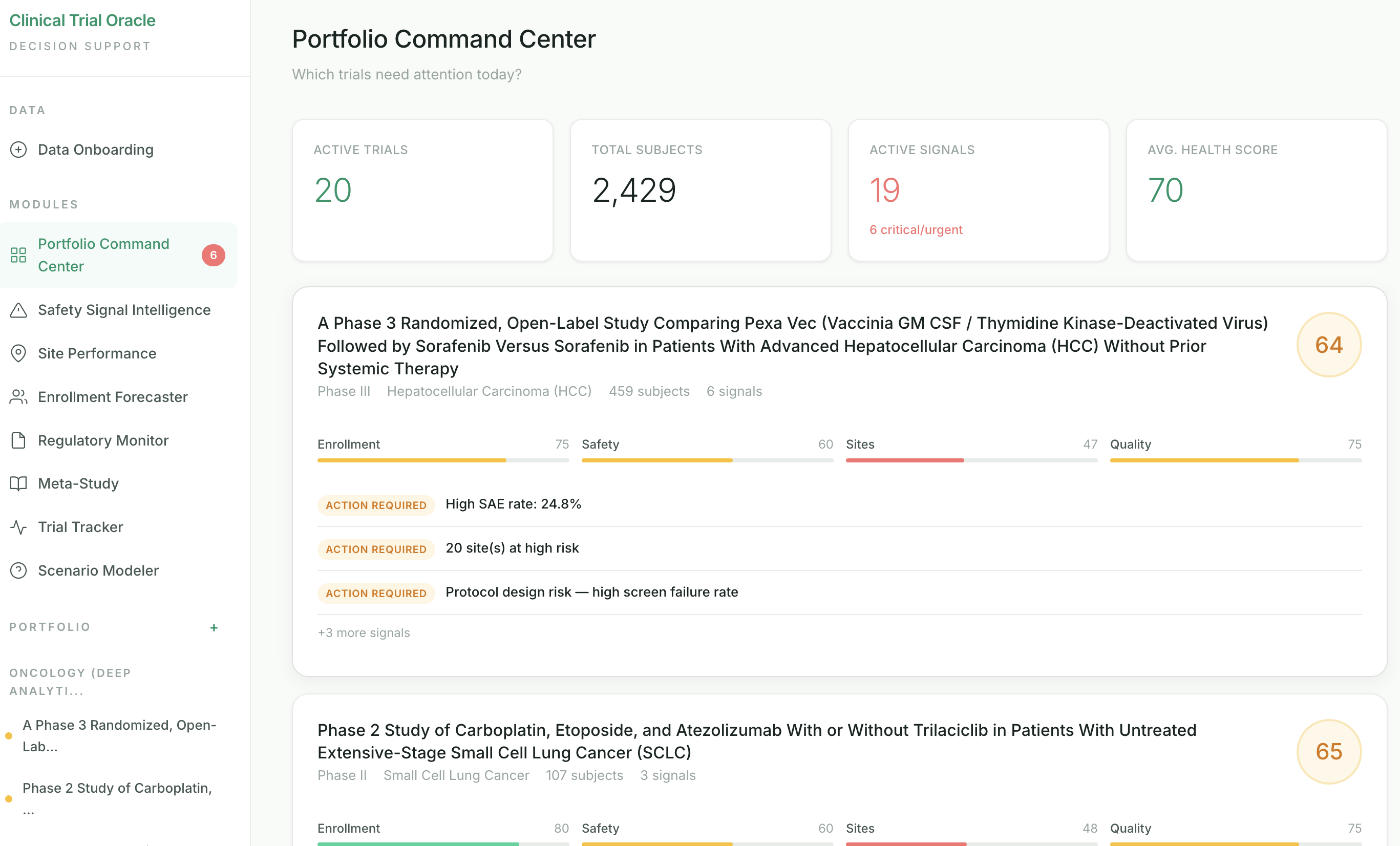Click the HCC trial Quality 75 progress bar
Screen dimensions: 1400x846
[x=1236, y=460]
